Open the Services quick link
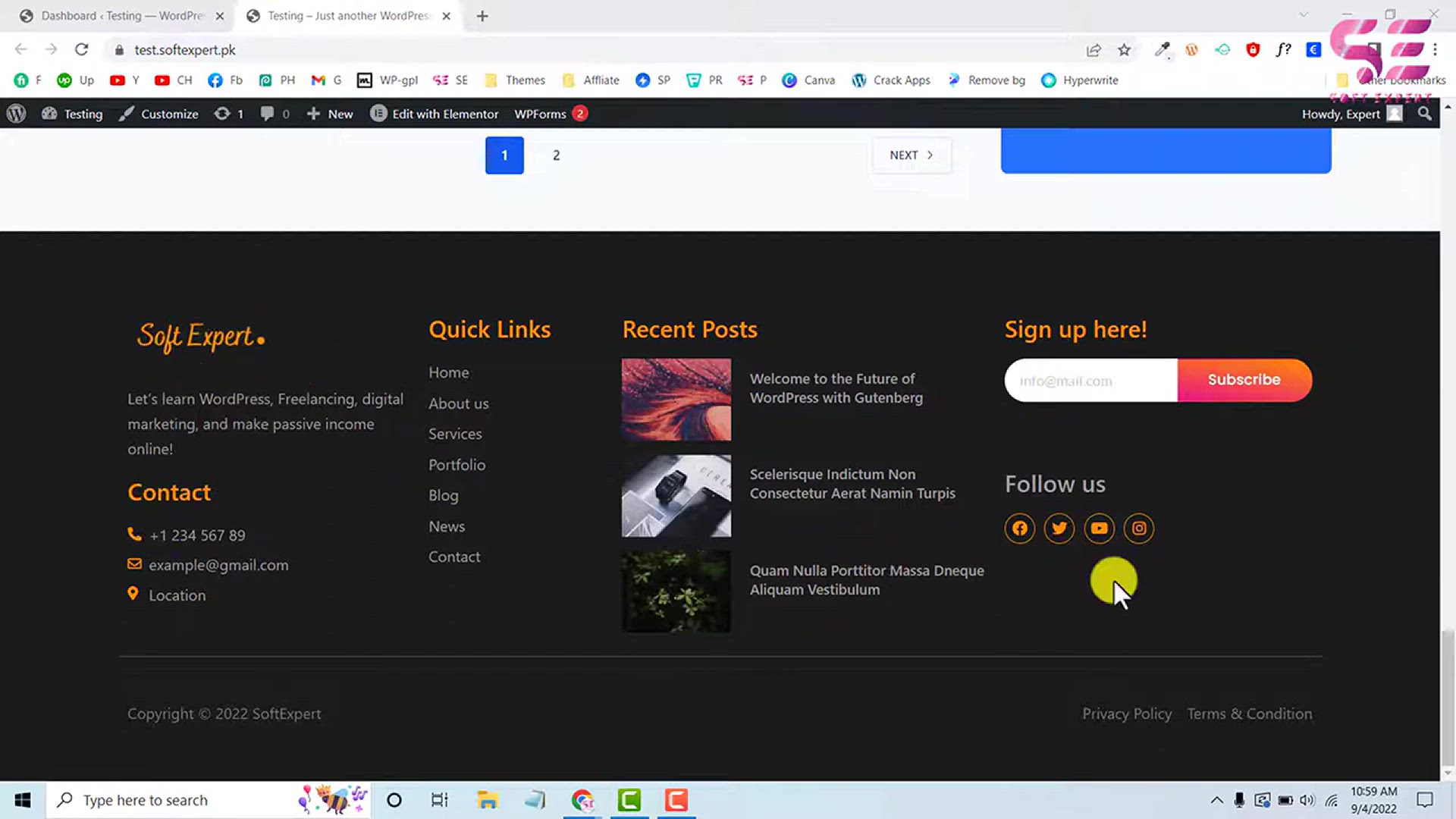Screen dimensions: 1456x819 [455, 434]
